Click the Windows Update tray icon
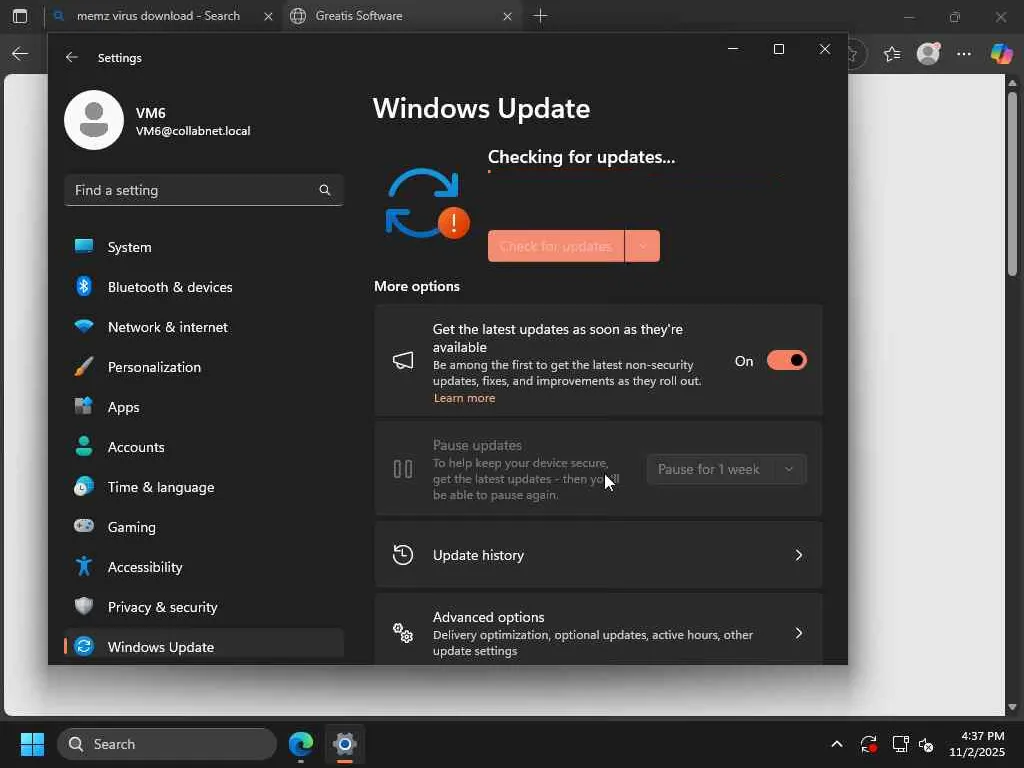Image resolution: width=1024 pixels, height=768 pixels. (x=869, y=744)
